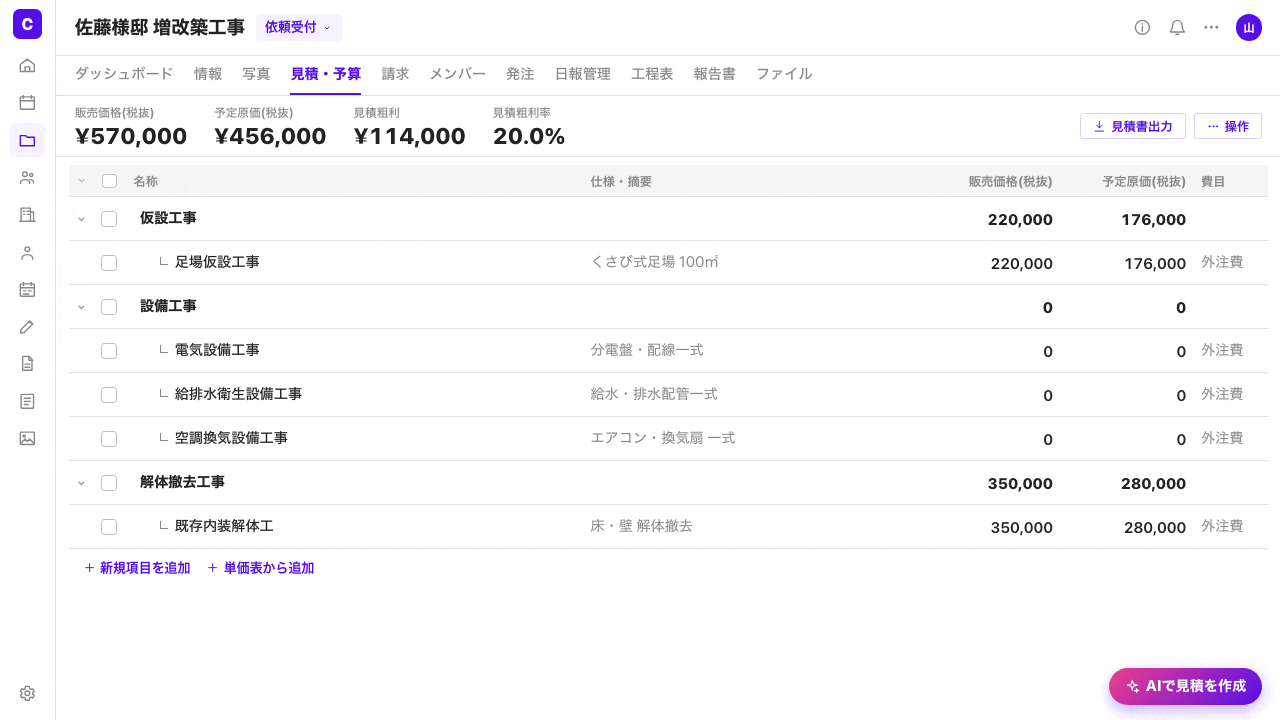Click the 販売価格(税抜) column header

tap(1010, 182)
